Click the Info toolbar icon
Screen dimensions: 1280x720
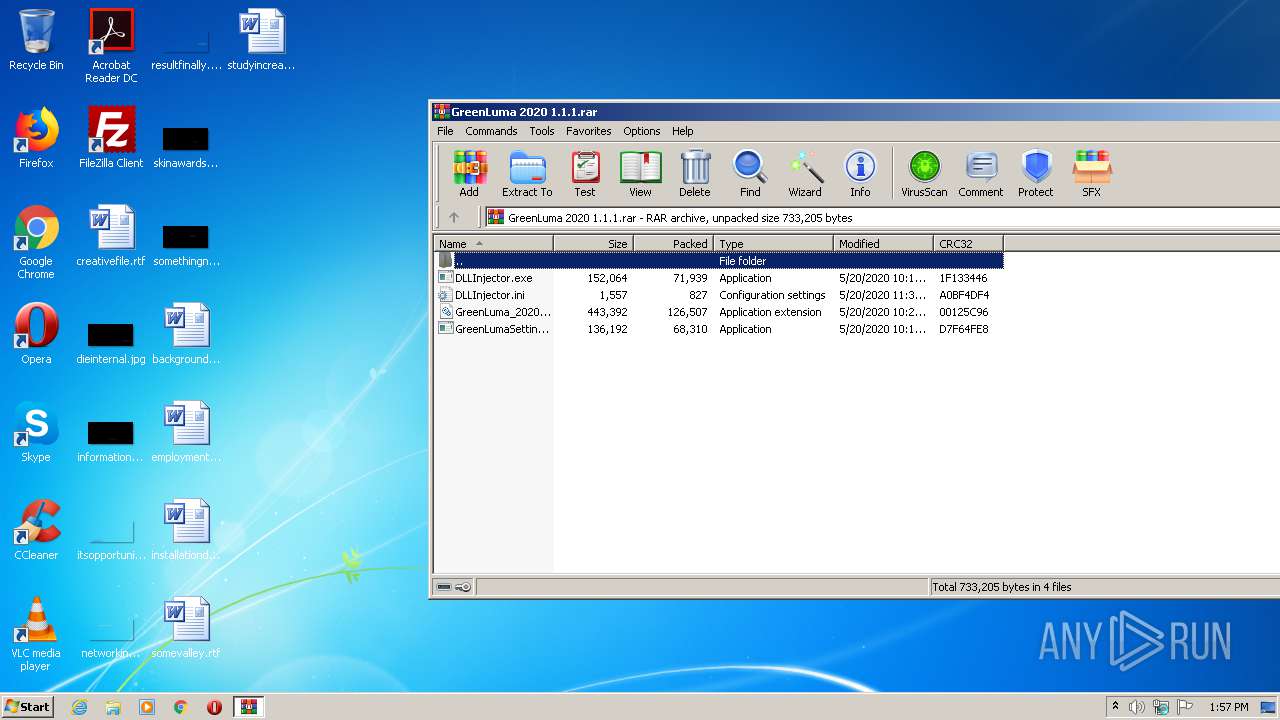[860, 173]
